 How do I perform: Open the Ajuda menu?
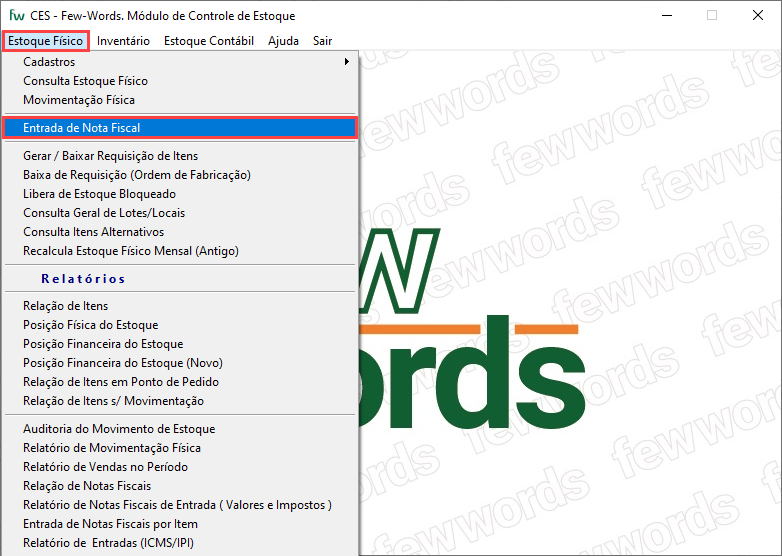click(x=283, y=41)
